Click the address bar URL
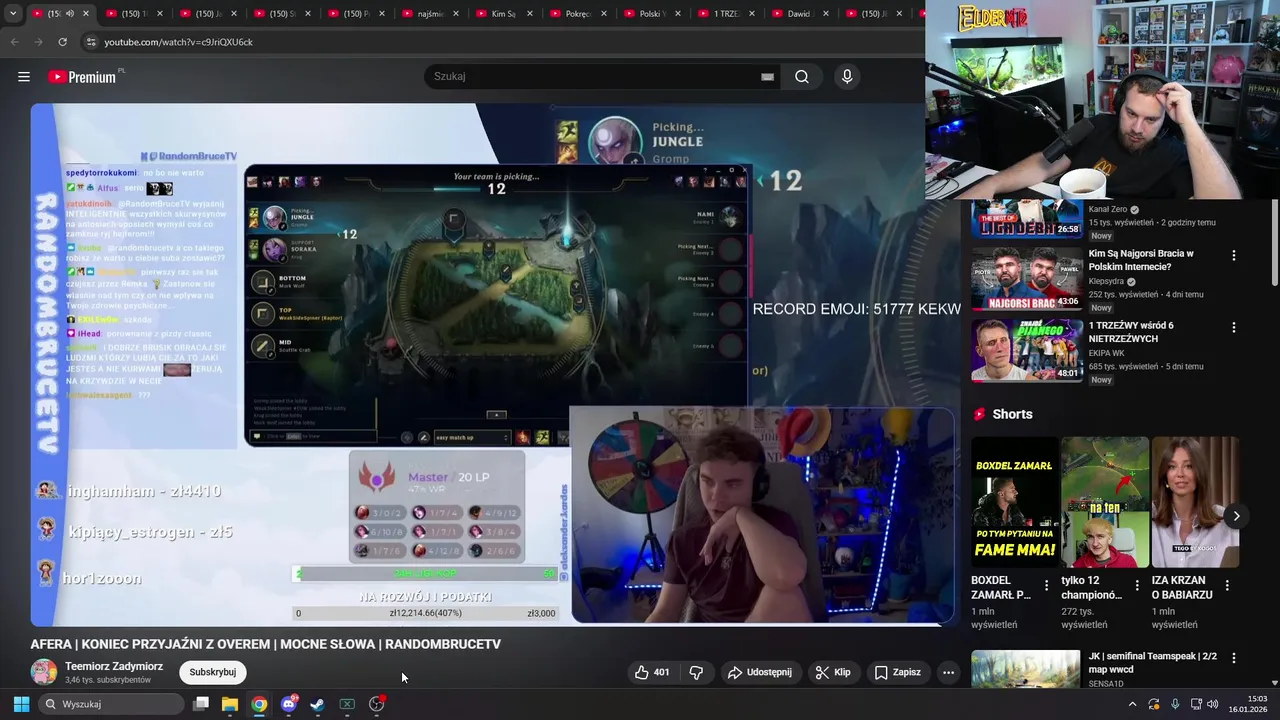This screenshot has width=1280, height=720. tap(179, 42)
